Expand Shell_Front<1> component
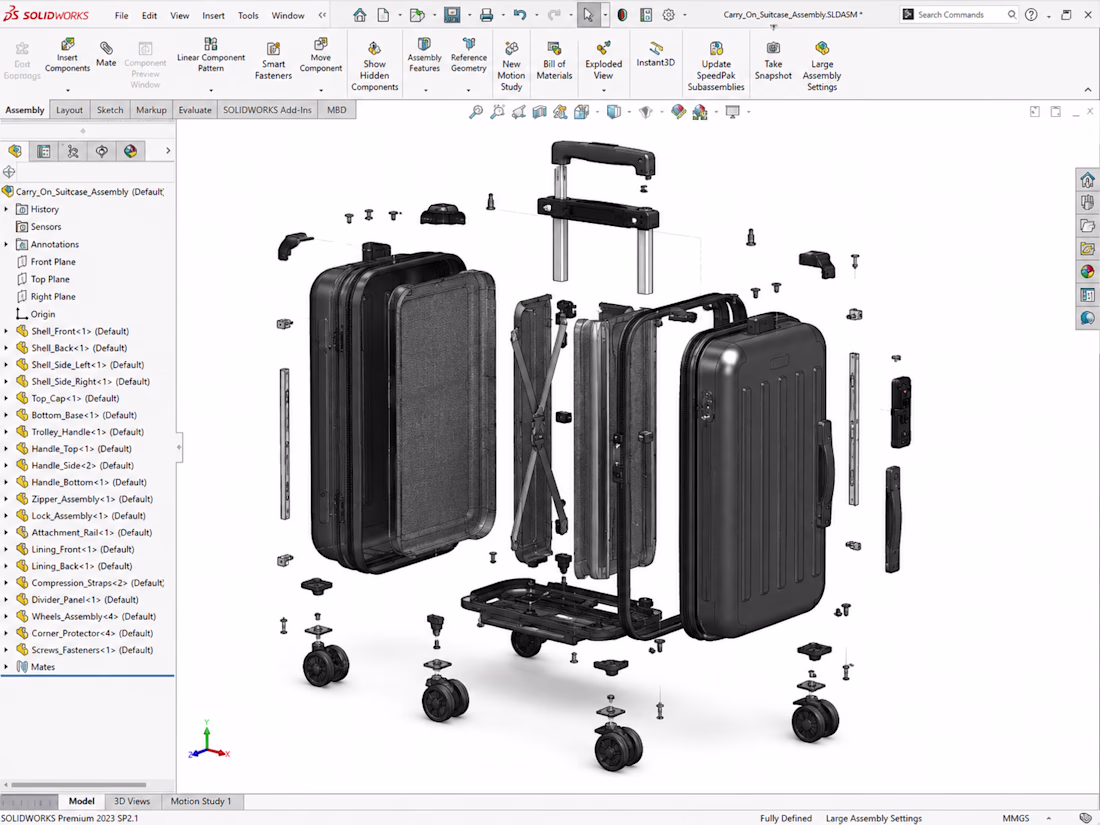Screen dimensions: 1100x825 tap(6, 331)
